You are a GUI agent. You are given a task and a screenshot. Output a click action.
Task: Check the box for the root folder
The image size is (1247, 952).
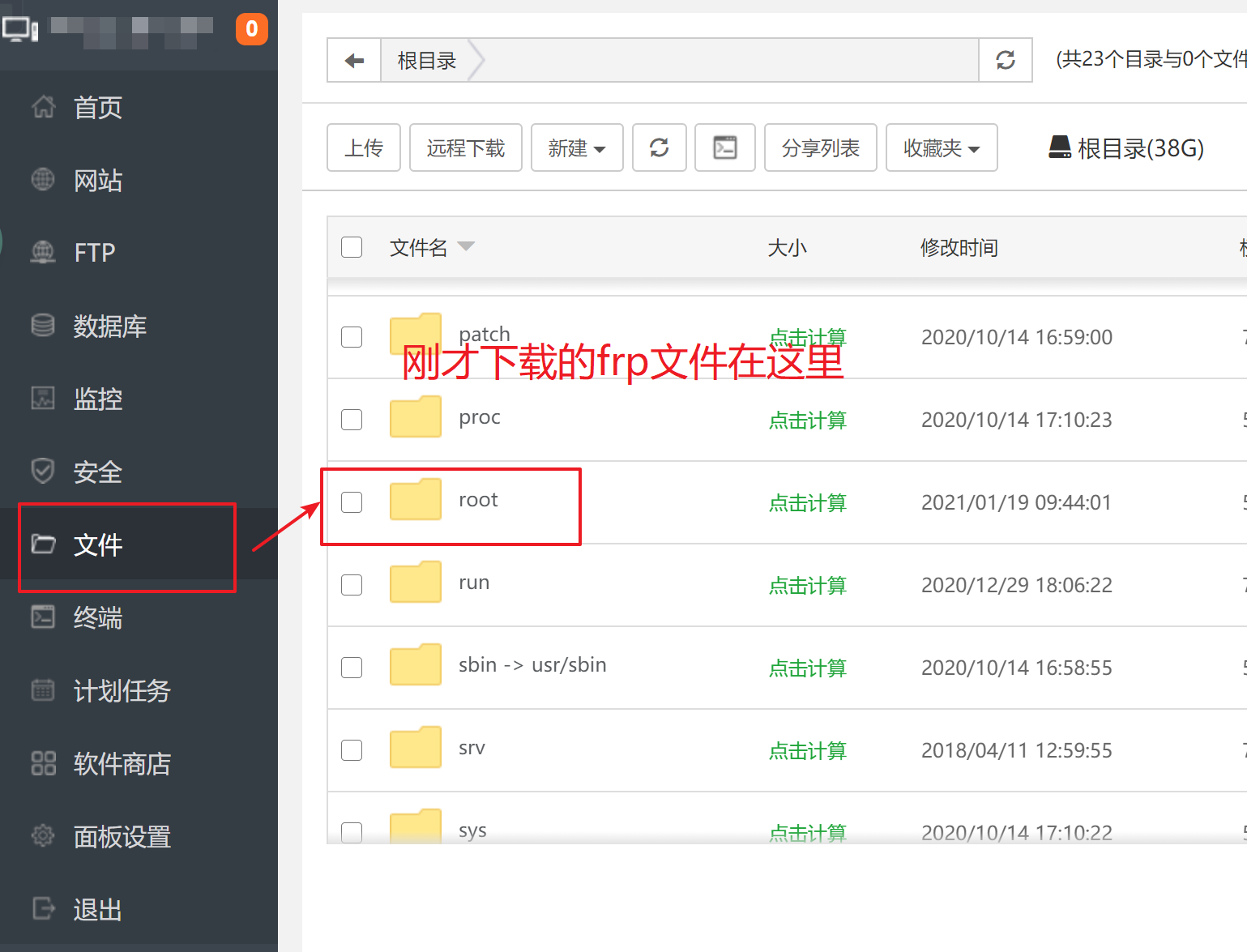[352, 502]
